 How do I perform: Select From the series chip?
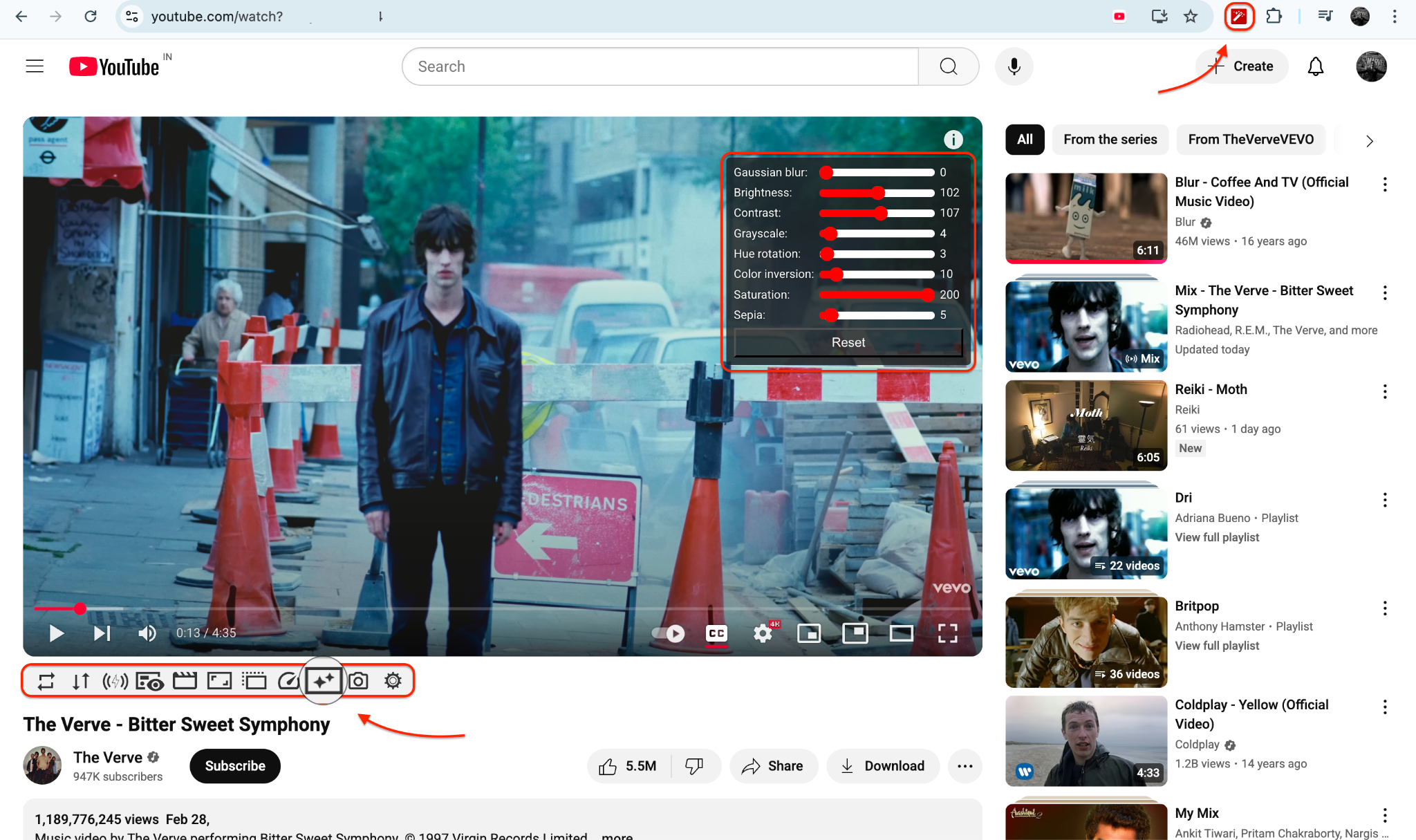[x=1110, y=140]
